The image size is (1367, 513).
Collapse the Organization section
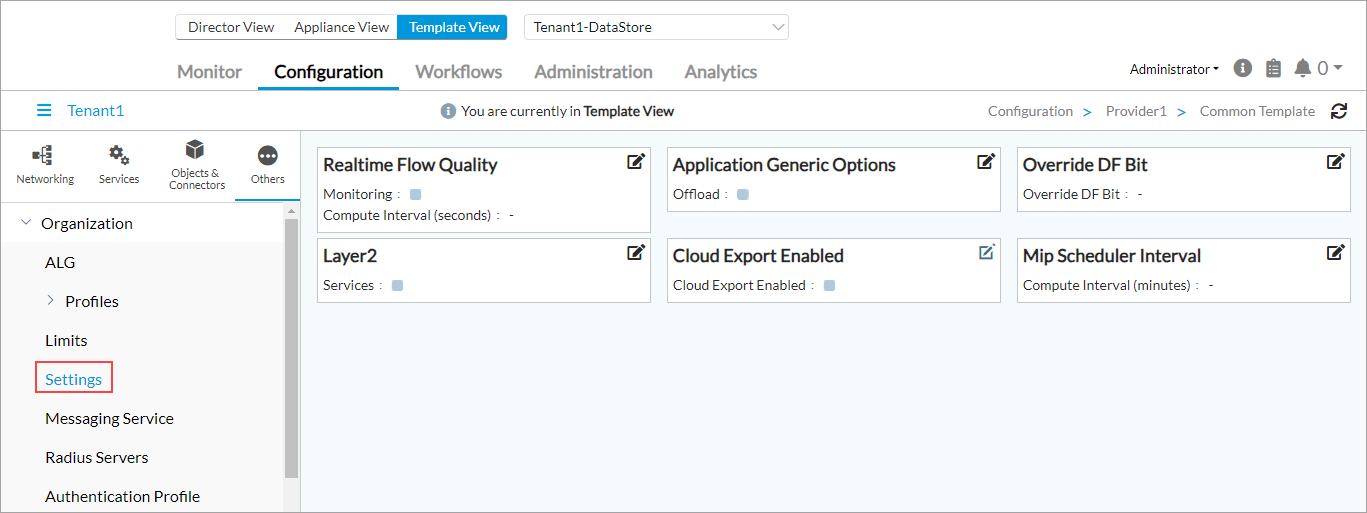[26, 223]
